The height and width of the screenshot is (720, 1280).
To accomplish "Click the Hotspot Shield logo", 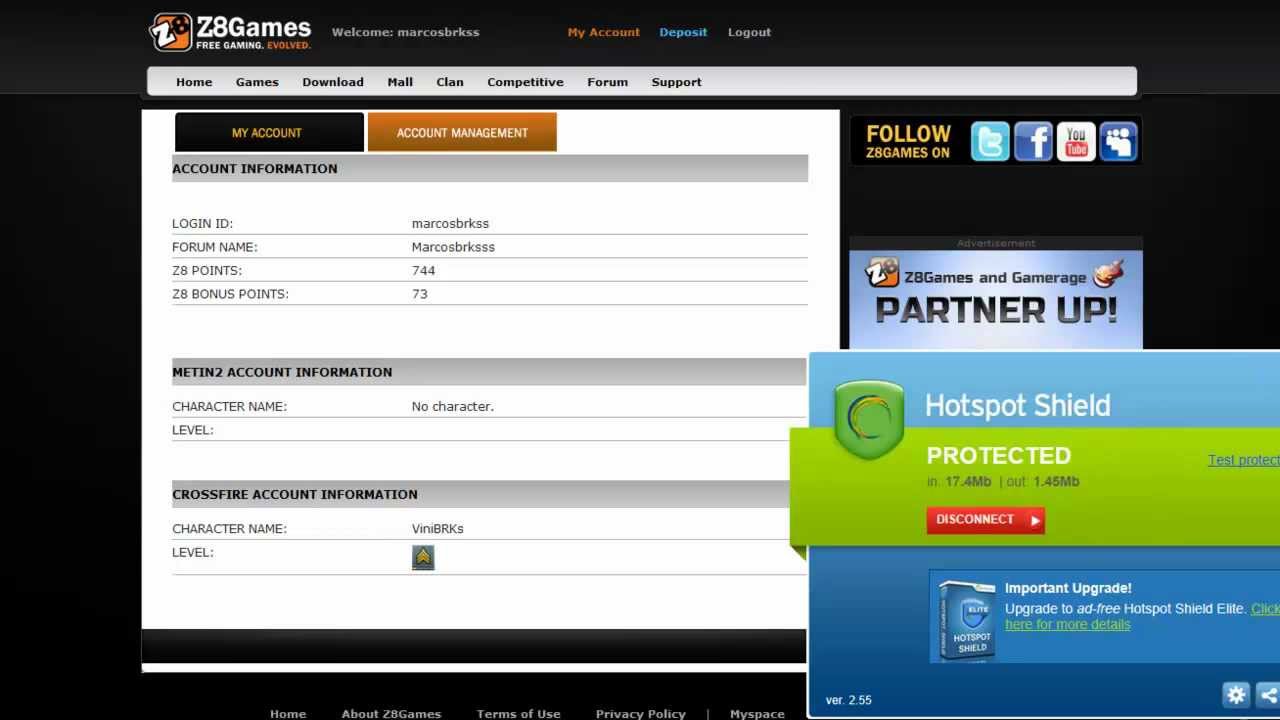I will [x=868, y=420].
